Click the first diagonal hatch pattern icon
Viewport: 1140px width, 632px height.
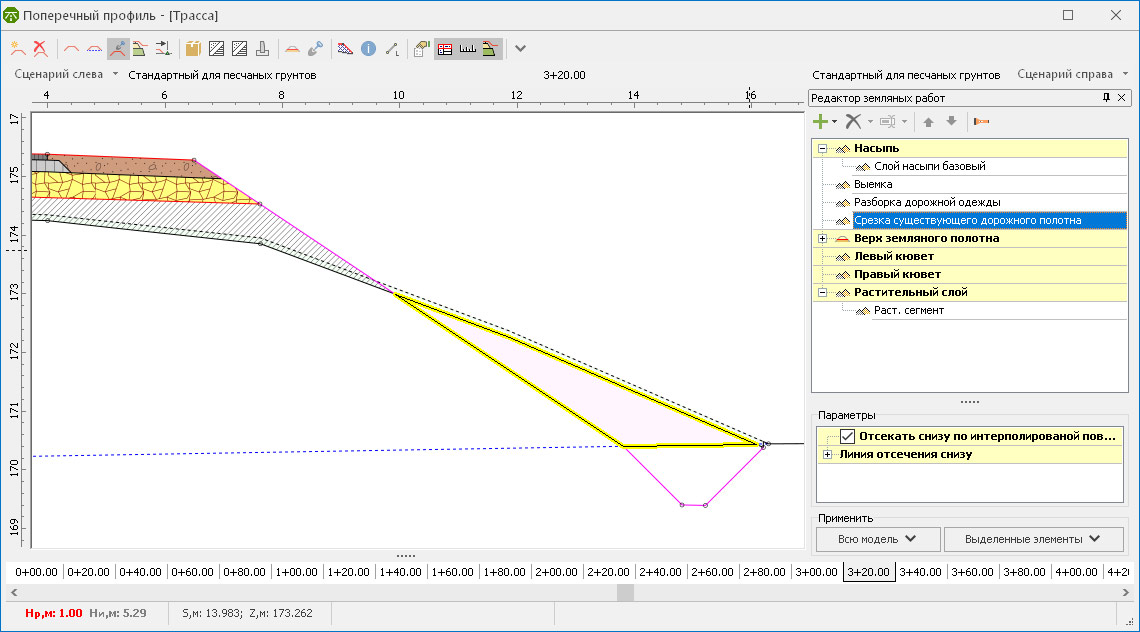coord(216,49)
